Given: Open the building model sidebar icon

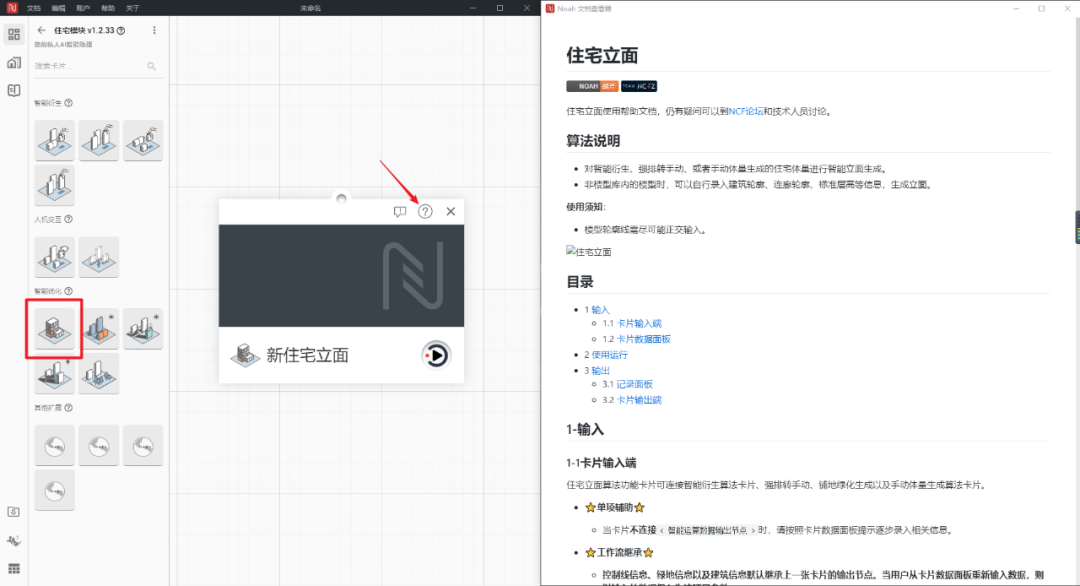Looking at the screenshot, I should pyautogui.click(x=14, y=63).
